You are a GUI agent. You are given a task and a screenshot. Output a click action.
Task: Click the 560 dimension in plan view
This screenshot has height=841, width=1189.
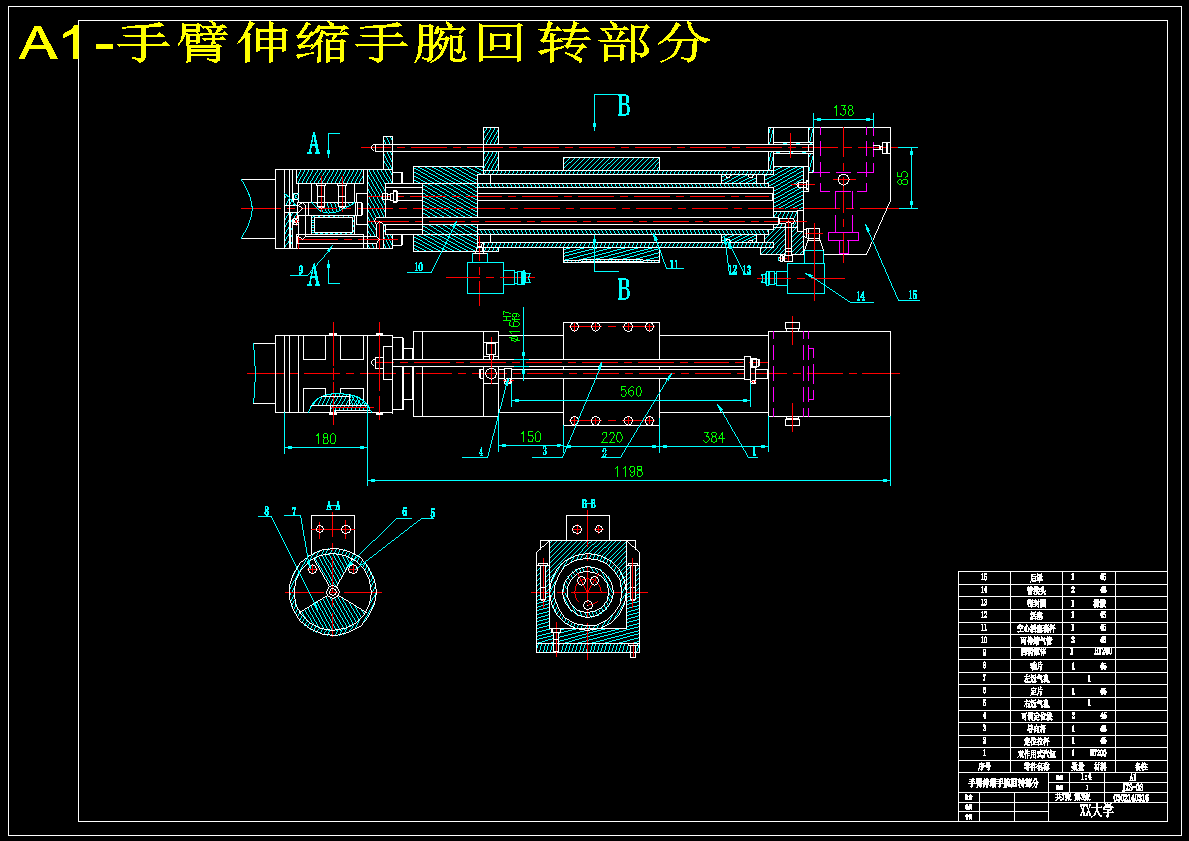pyautogui.click(x=631, y=391)
